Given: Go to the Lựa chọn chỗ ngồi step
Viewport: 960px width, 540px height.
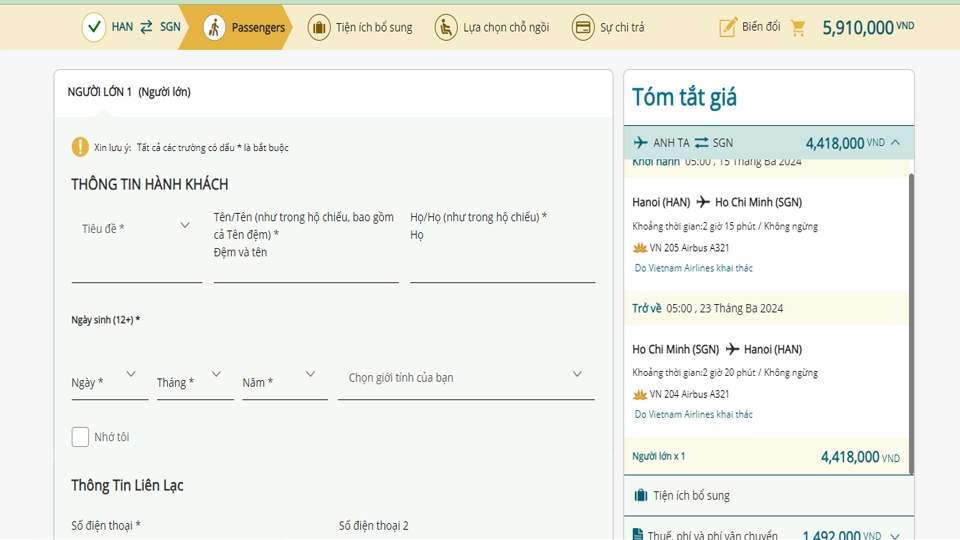Looking at the screenshot, I should (492, 28).
